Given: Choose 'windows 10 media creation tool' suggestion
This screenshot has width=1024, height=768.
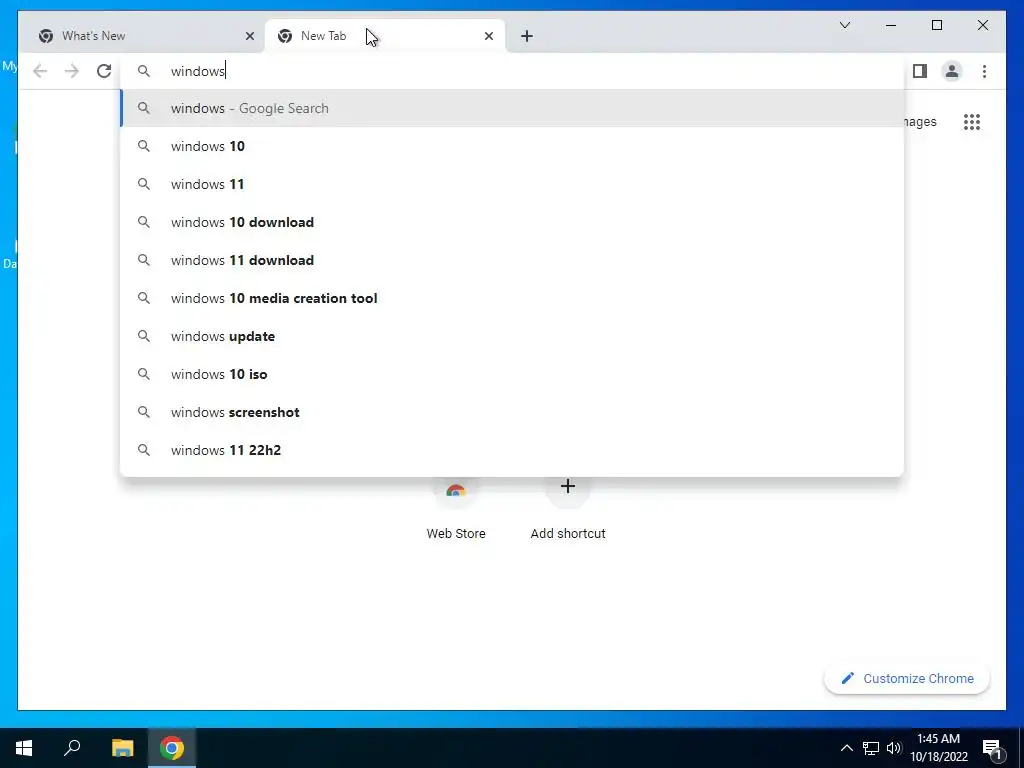Looking at the screenshot, I should click(x=512, y=298).
